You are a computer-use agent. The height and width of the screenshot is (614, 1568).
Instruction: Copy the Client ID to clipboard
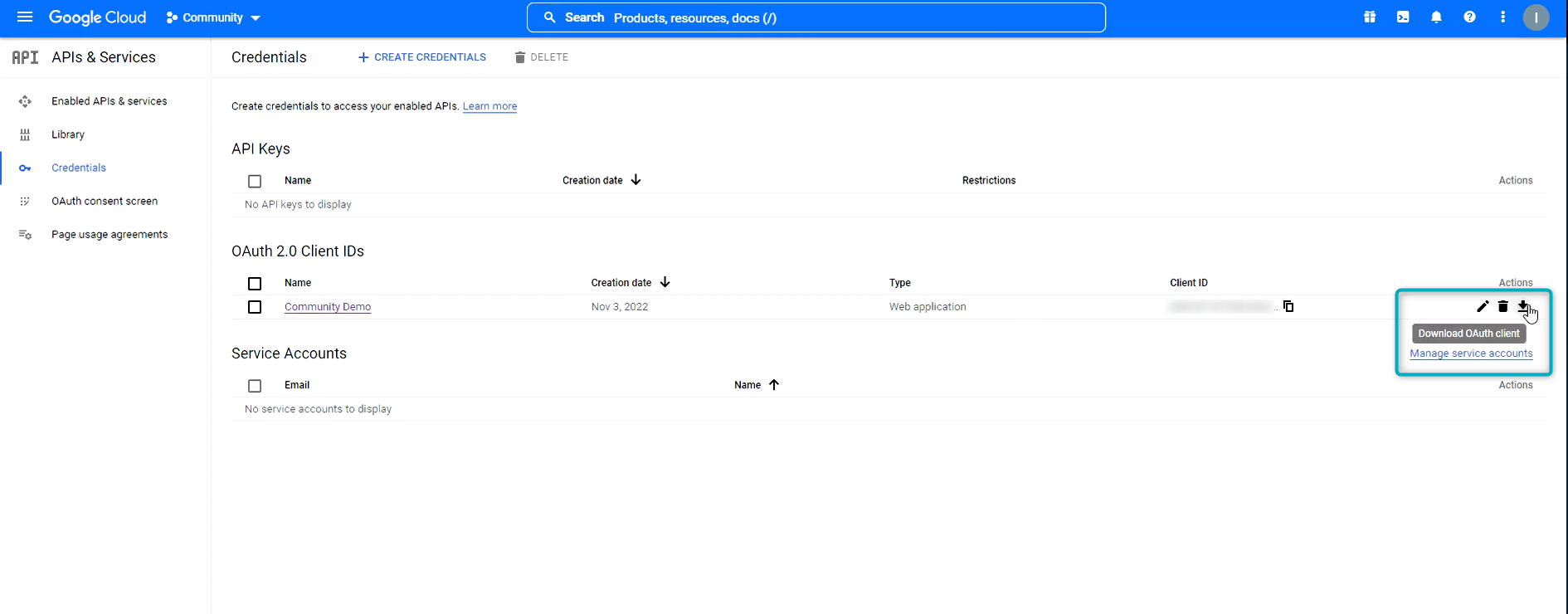point(1288,306)
